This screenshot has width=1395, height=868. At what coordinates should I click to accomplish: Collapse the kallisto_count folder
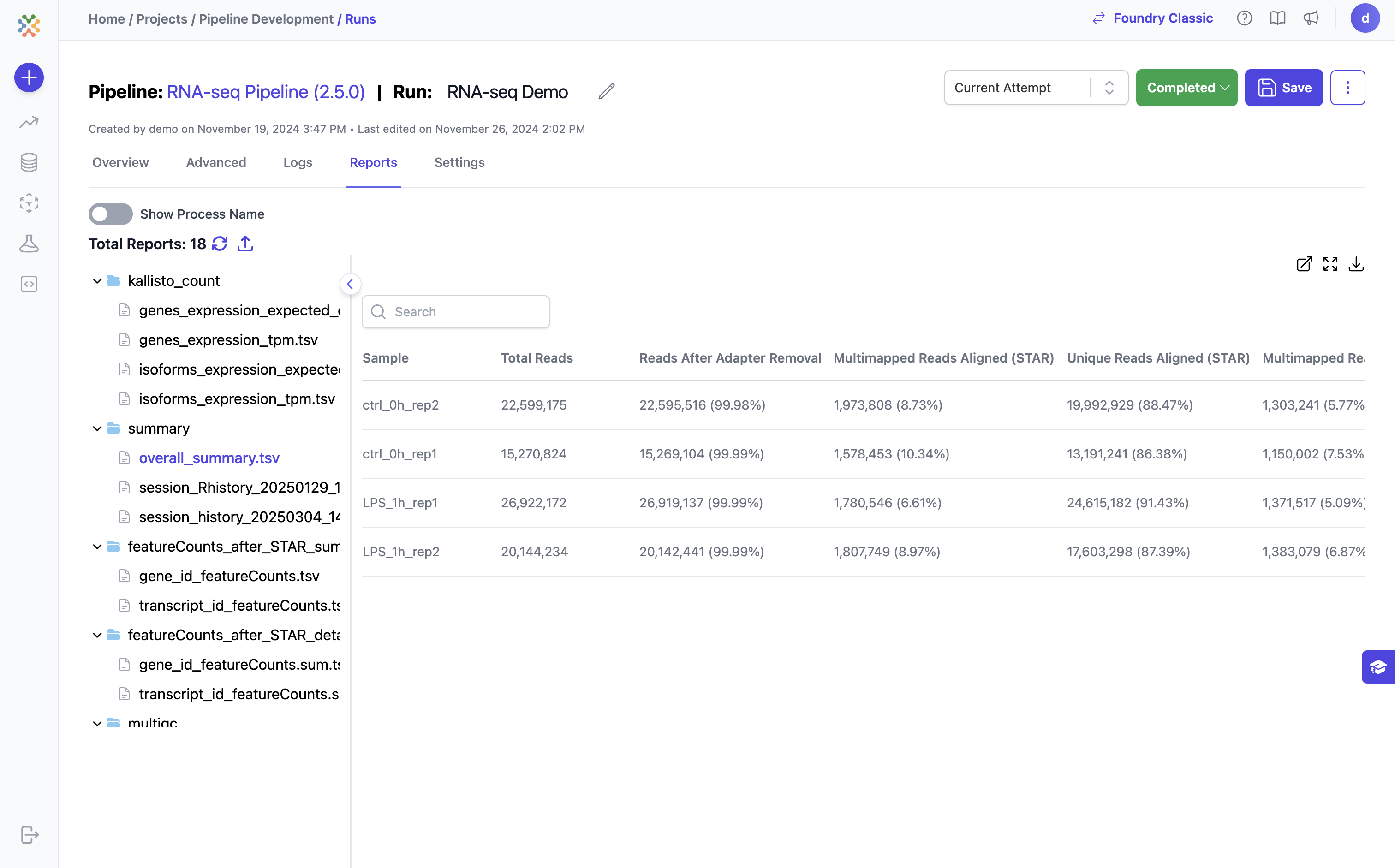tap(97, 281)
